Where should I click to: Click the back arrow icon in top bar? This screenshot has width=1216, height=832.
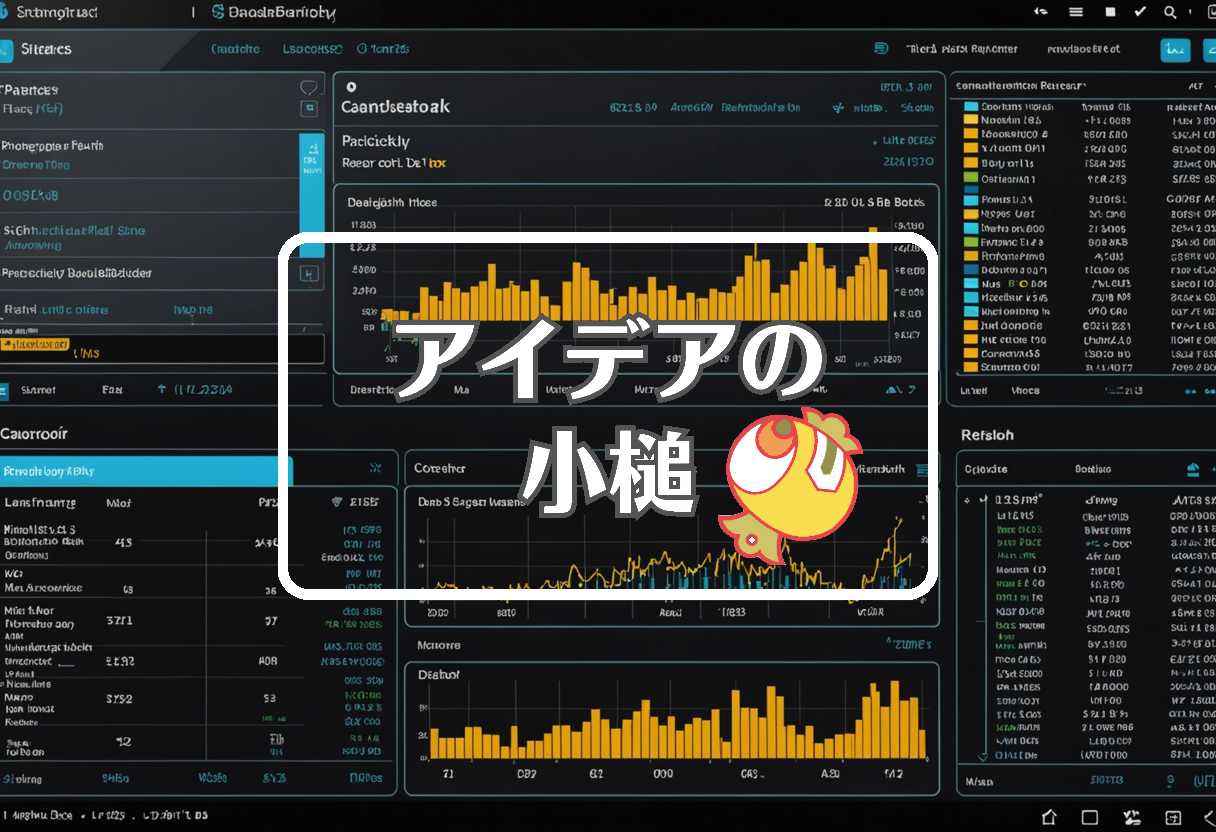pyautogui.click(x=1041, y=12)
